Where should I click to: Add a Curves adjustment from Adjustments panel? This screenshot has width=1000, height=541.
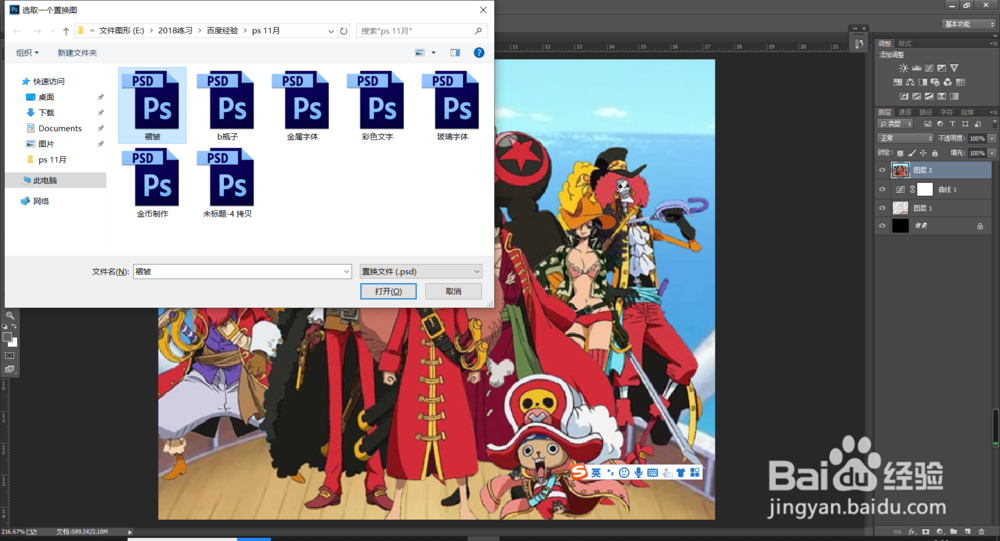point(929,68)
